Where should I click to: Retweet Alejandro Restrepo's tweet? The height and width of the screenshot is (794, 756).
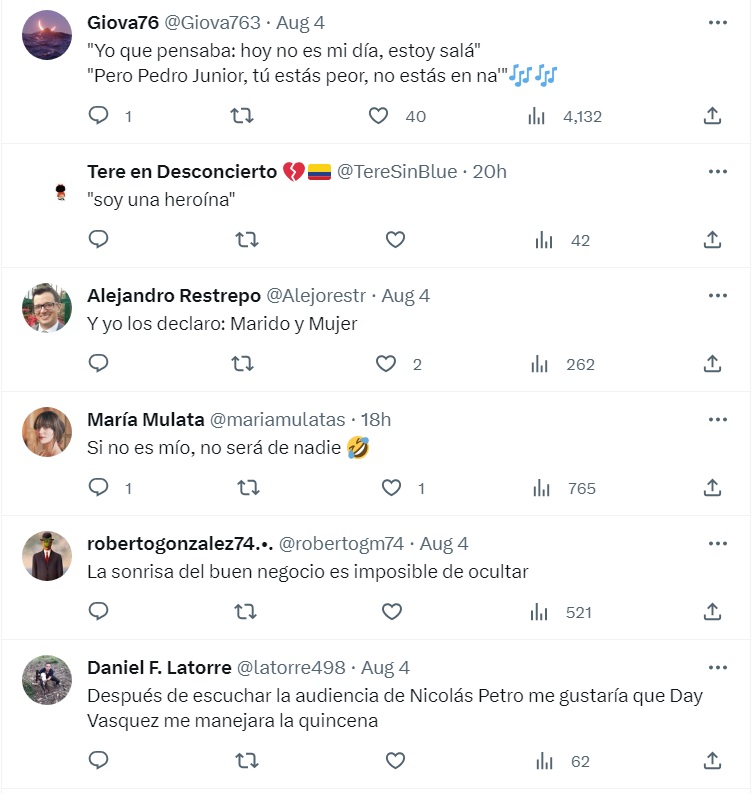243,364
